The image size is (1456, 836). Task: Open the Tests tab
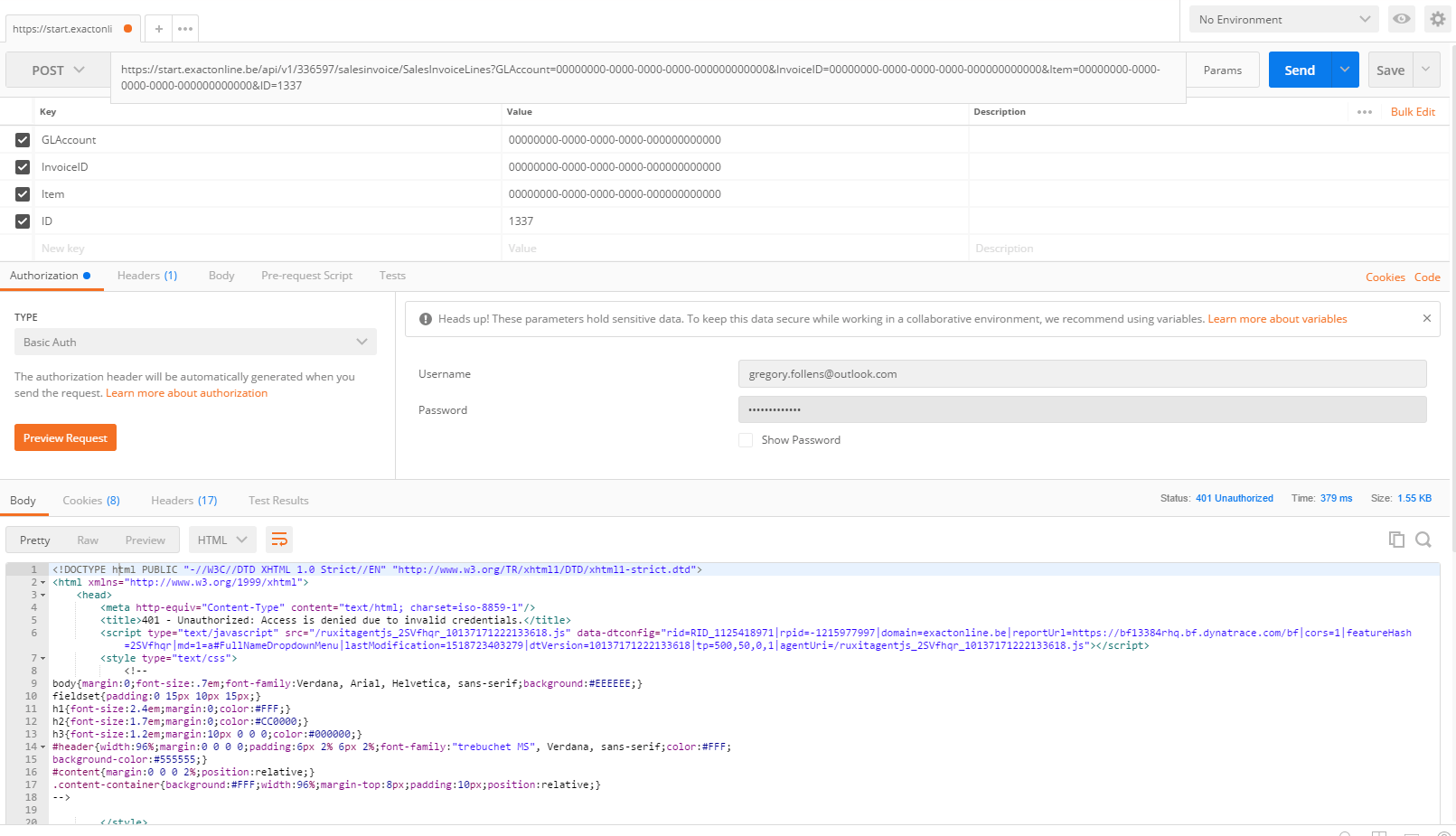click(392, 276)
